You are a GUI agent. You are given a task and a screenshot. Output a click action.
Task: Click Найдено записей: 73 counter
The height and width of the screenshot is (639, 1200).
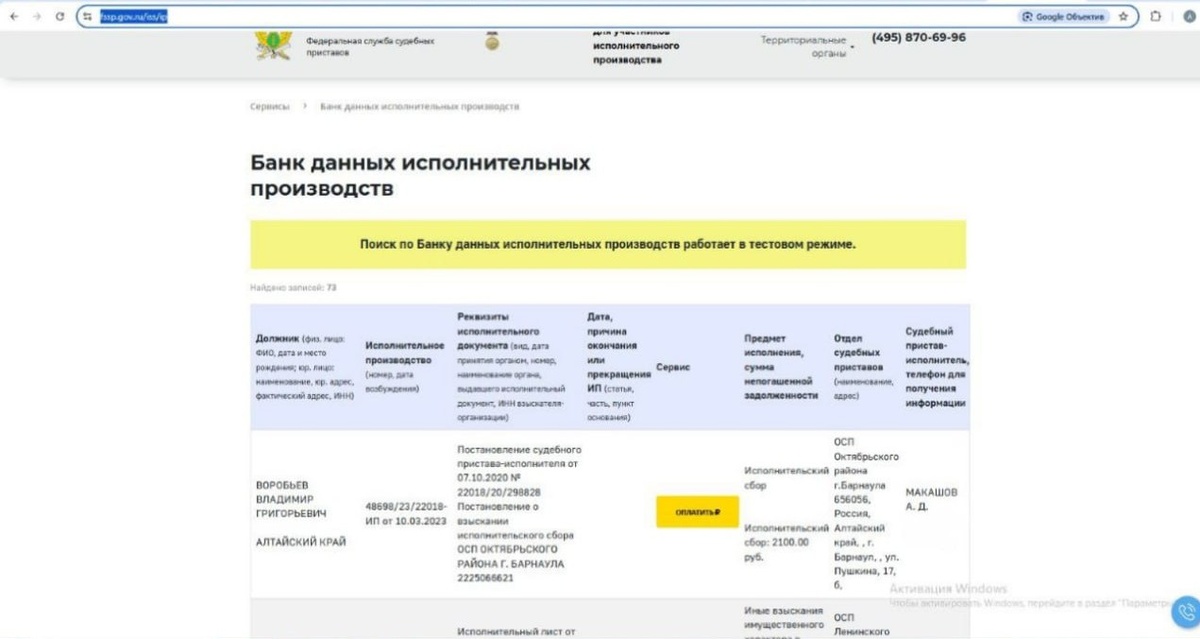(x=293, y=287)
